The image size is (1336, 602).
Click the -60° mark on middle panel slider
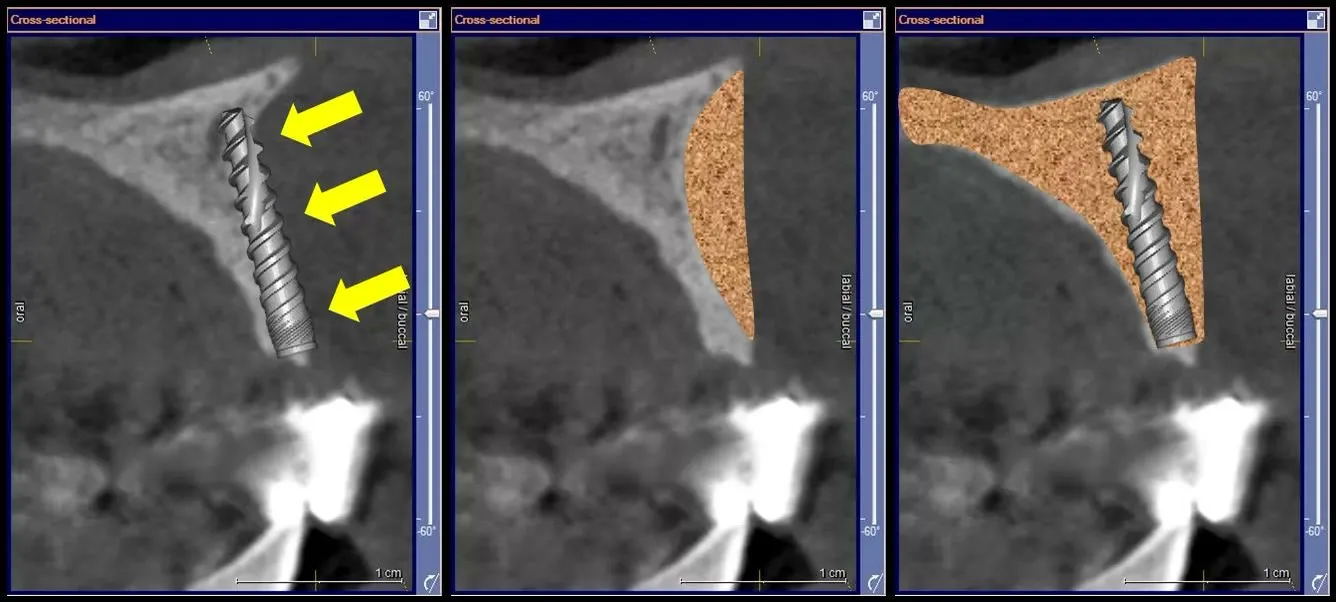[870, 531]
